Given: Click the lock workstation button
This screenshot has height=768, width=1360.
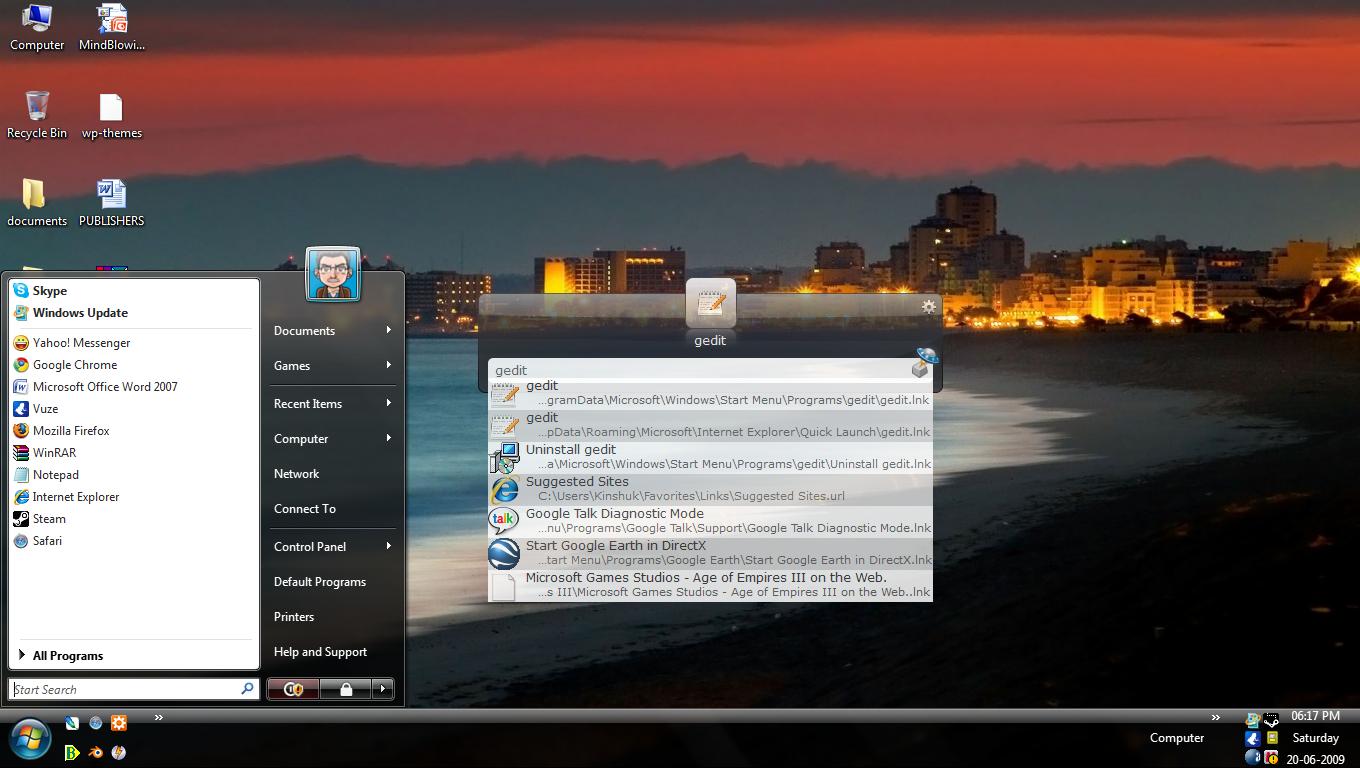Looking at the screenshot, I should [347, 688].
